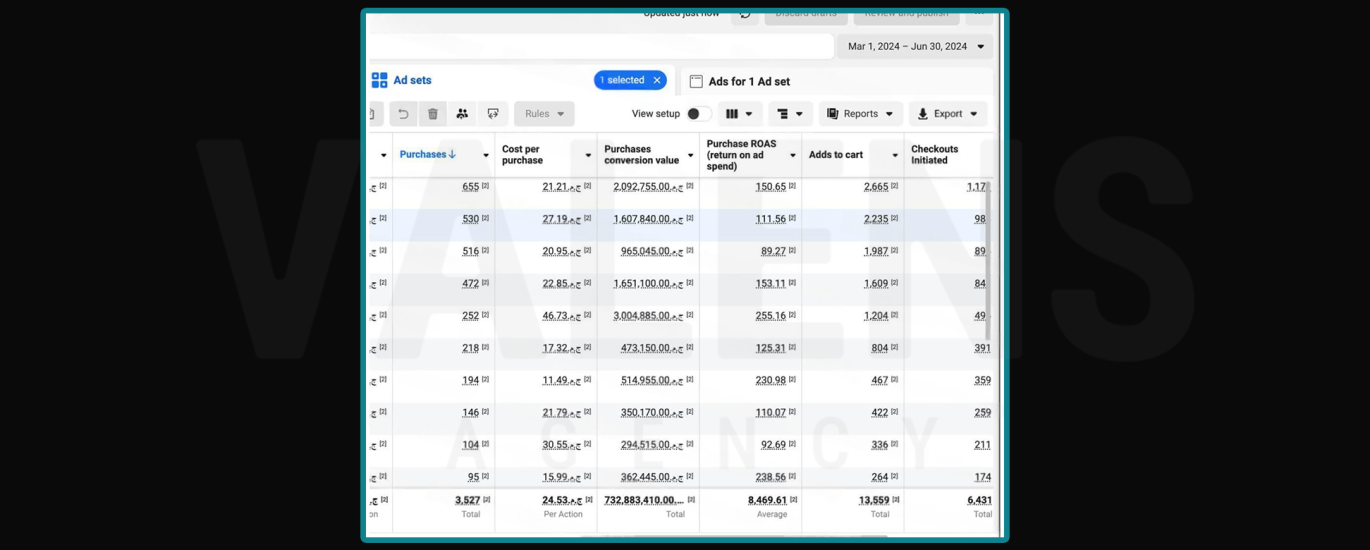Click the purchases value 146
This screenshot has height=550, width=1370.
pyautogui.click(x=470, y=412)
